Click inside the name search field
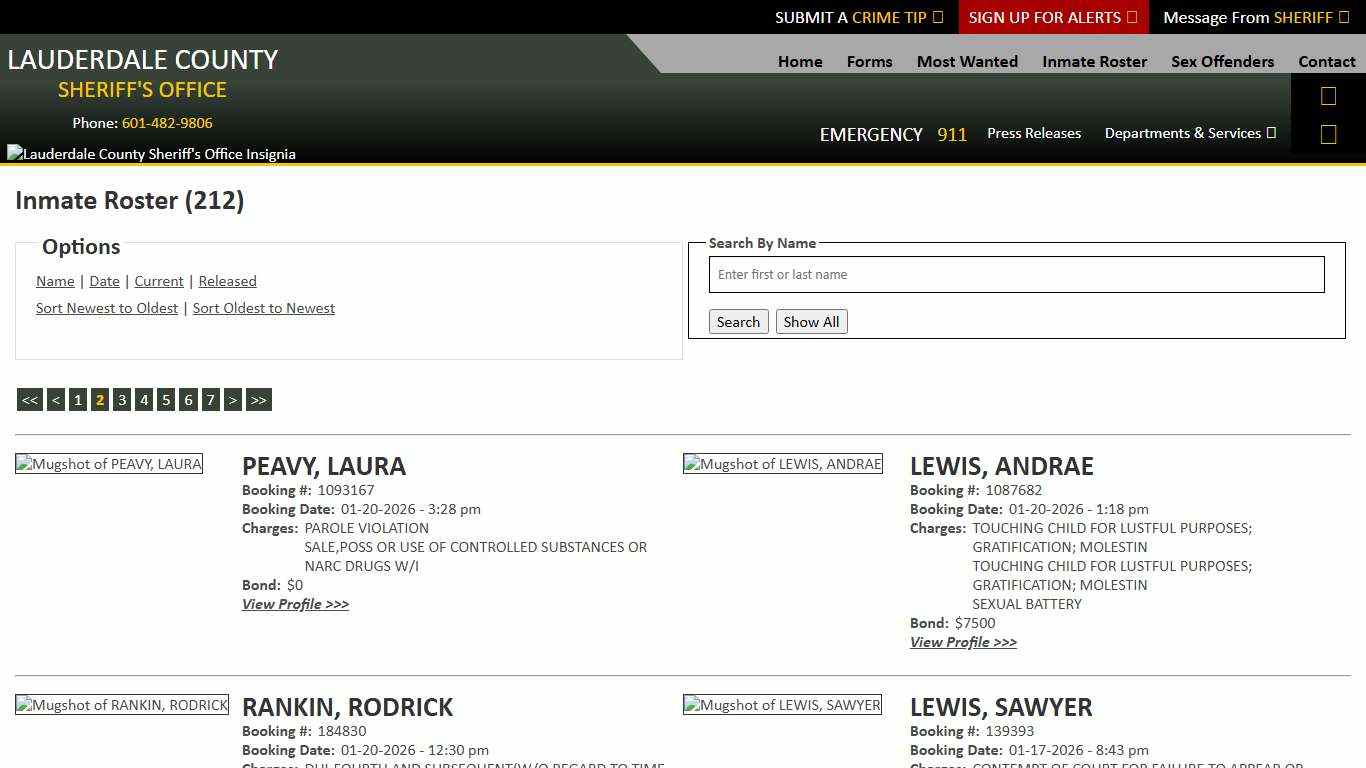The image size is (1366, 768). click(x=1016, y=274)
